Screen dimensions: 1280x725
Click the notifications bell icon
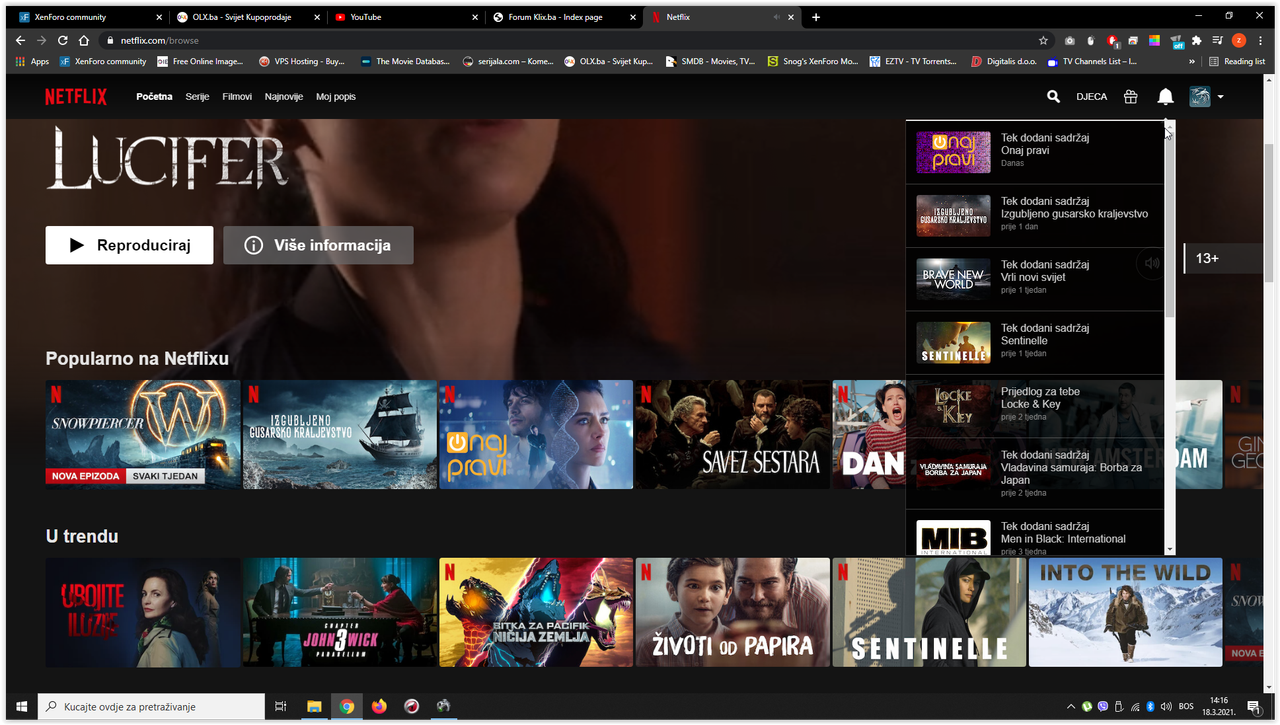[x=1166, y=97]
